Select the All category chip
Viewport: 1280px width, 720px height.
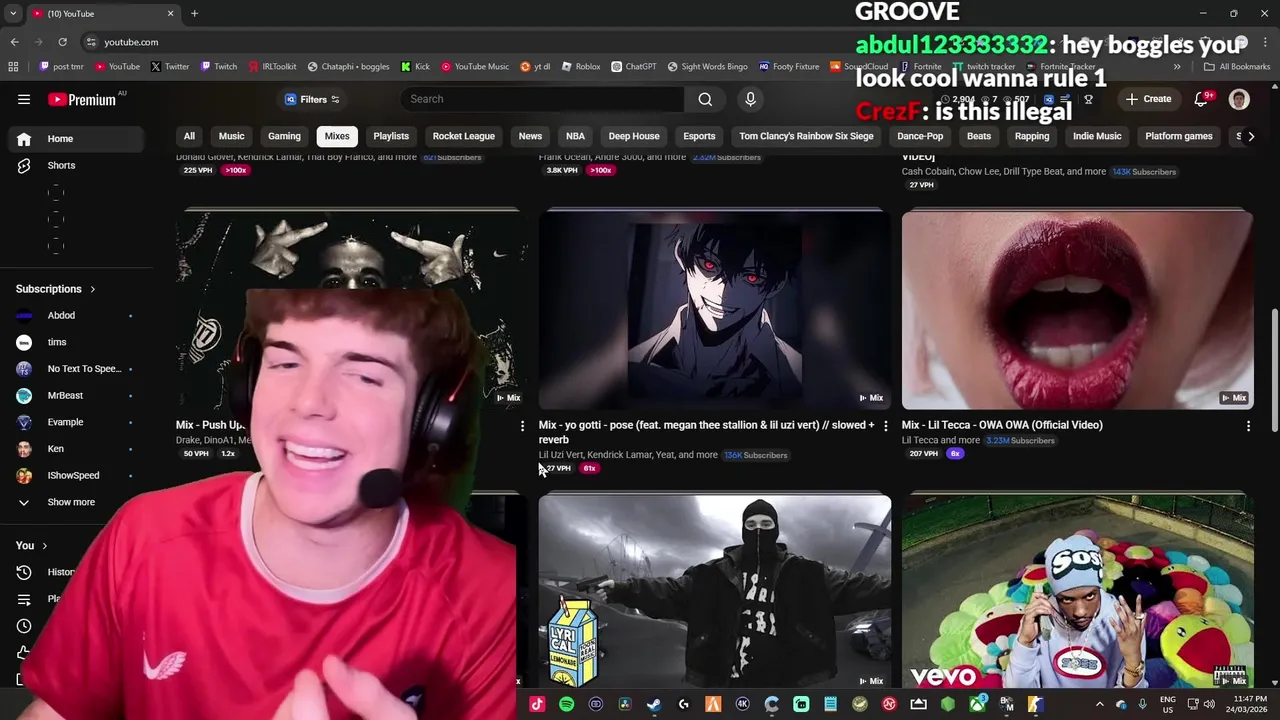point(189,136)
